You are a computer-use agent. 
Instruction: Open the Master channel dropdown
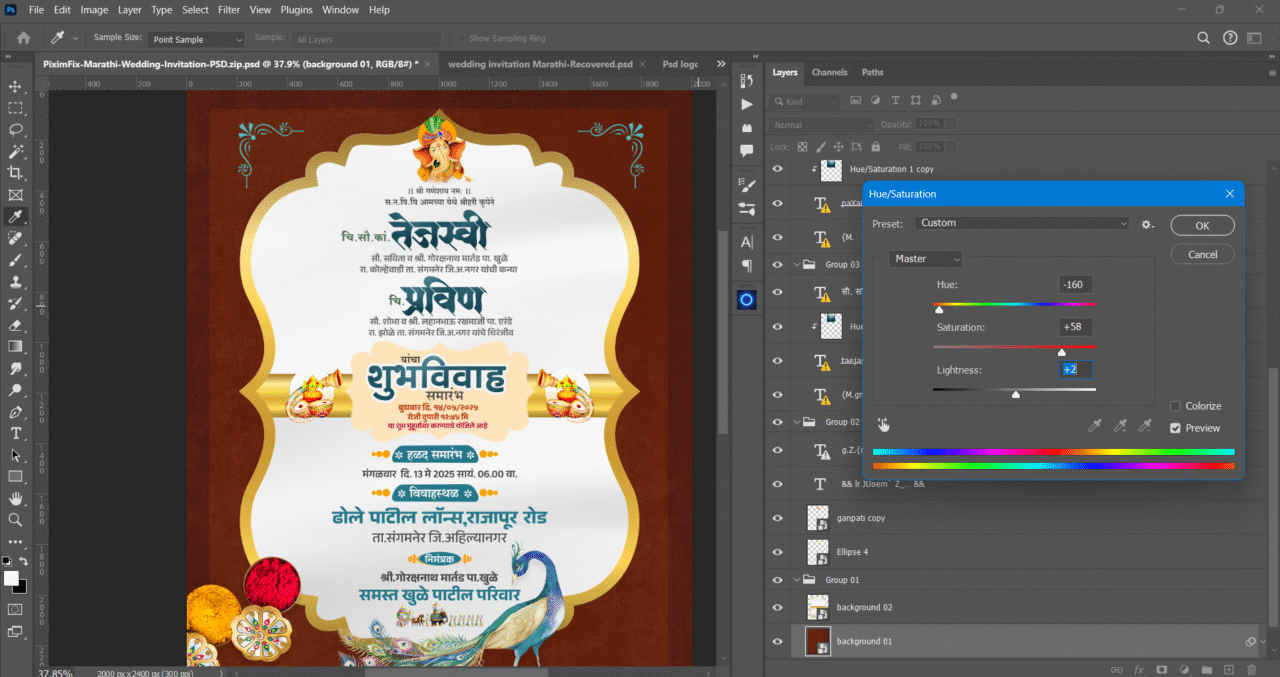[x=925, y=258]
